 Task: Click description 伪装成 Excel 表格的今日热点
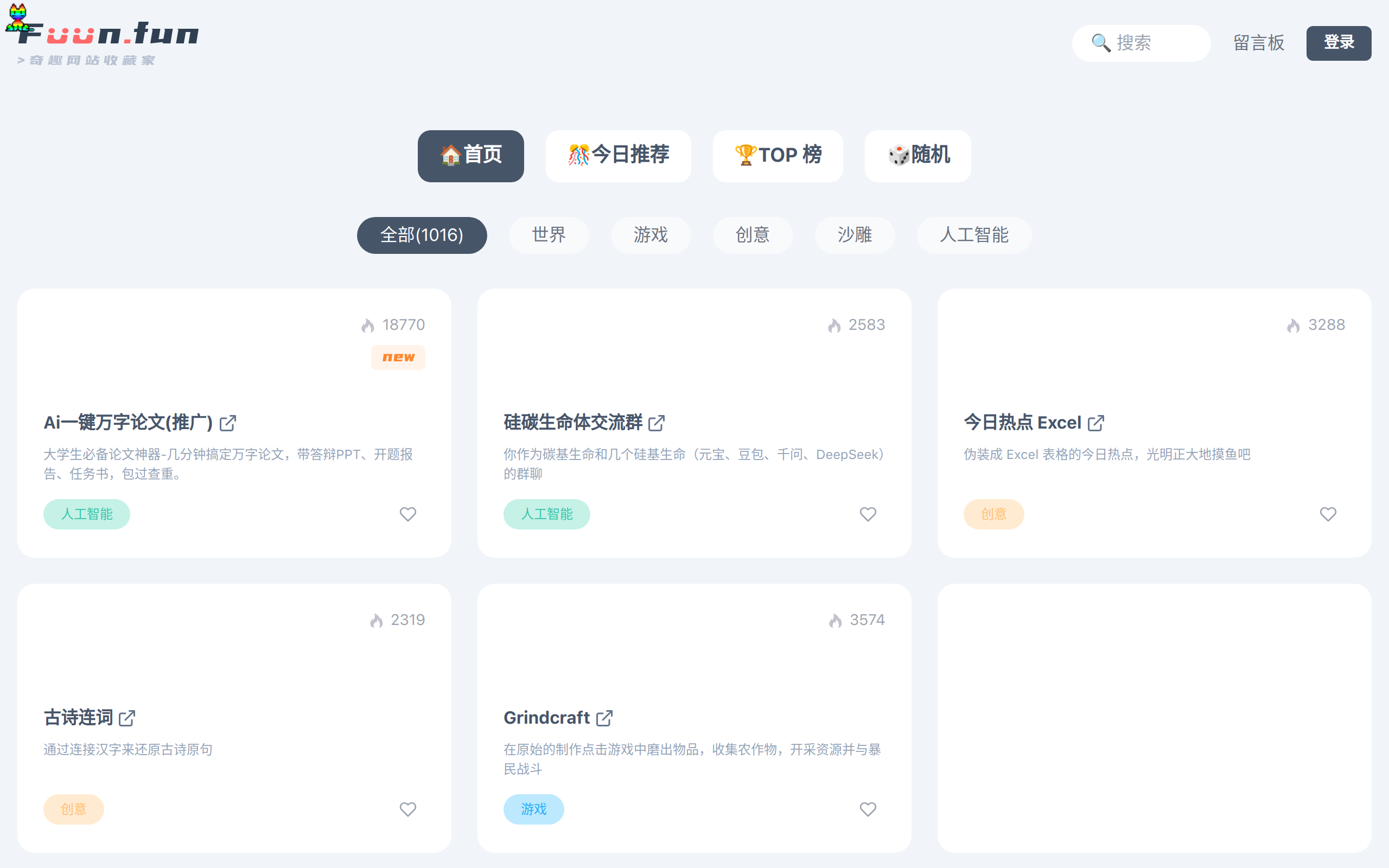(x=1107, y=454)
